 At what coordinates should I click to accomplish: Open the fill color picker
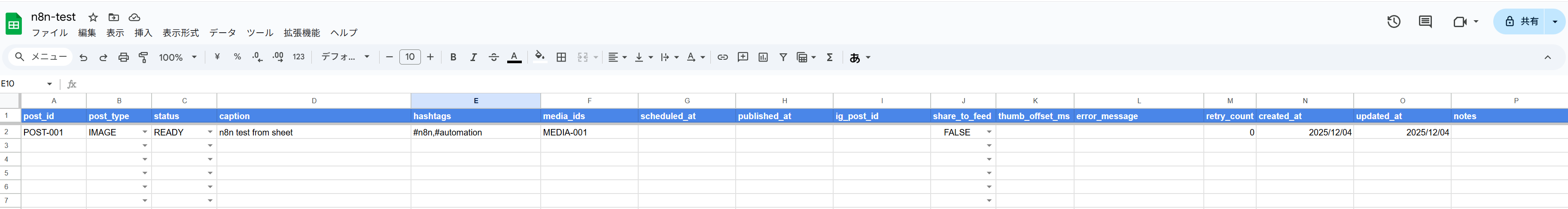(x=539, y=57)
